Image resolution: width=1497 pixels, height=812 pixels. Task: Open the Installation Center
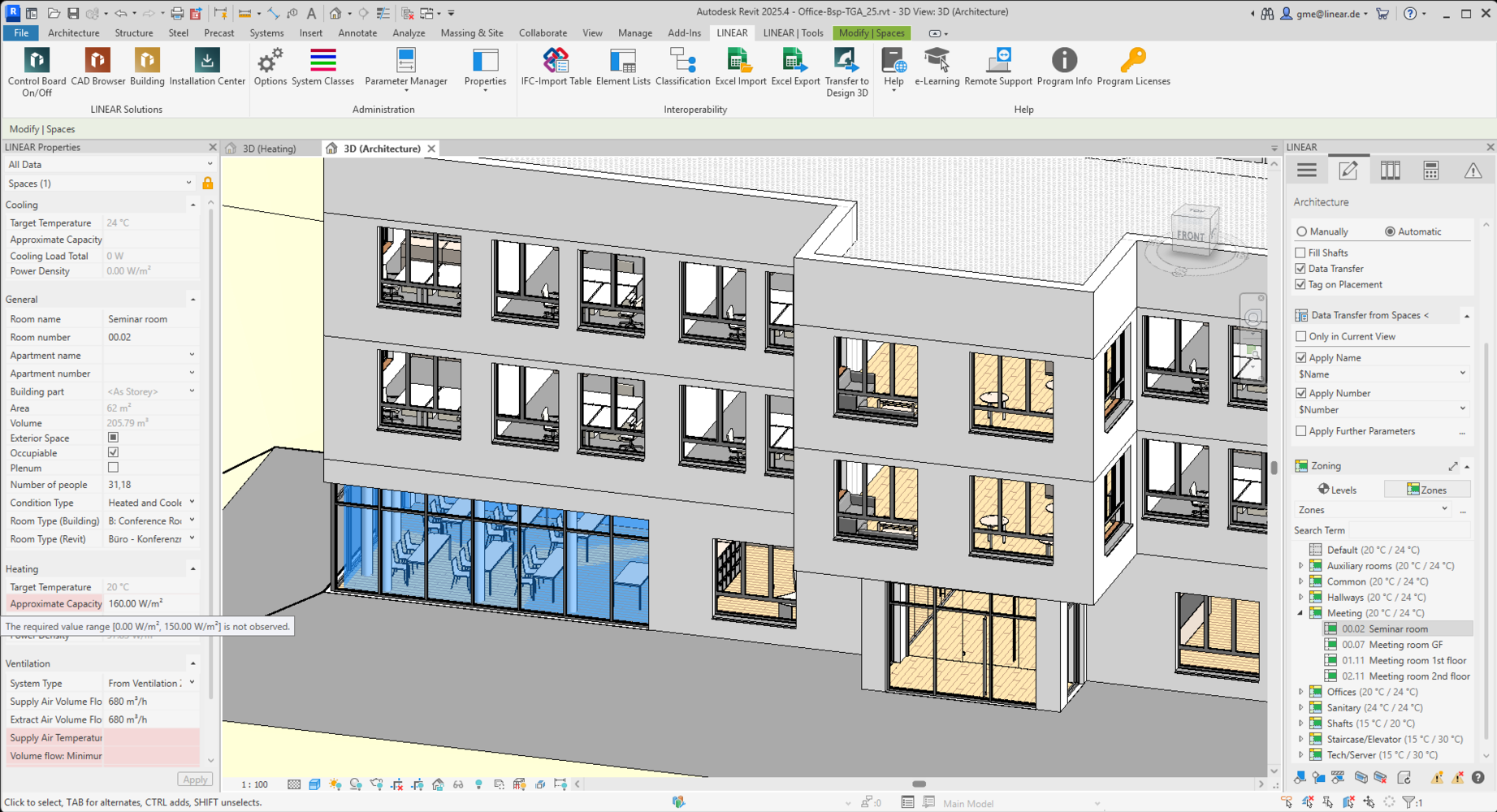point(207,61)
